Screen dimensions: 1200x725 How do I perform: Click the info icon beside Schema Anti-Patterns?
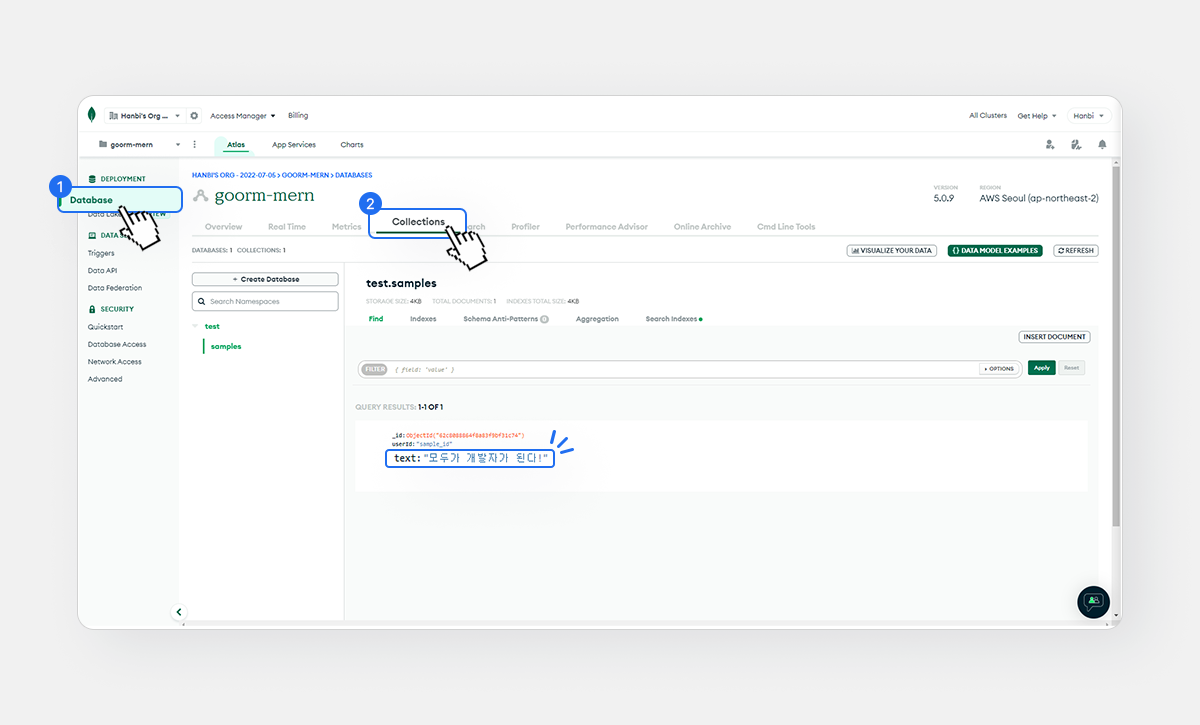click(545, 319)
